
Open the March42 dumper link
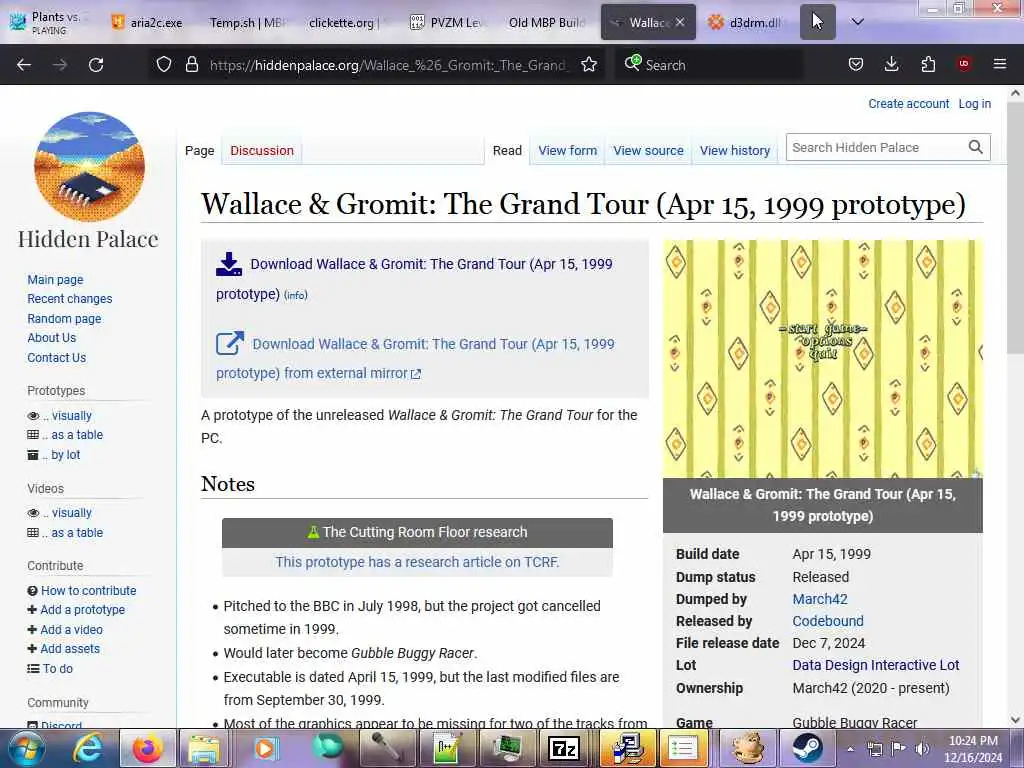coord(820,599)
